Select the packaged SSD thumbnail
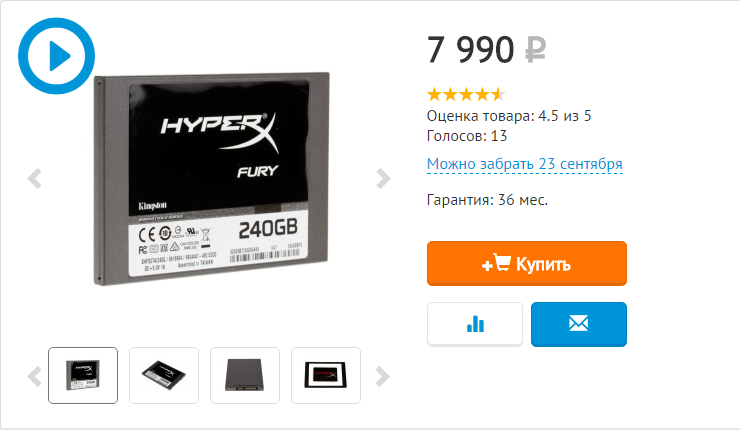The image size is (740, 430). tap(326, 375)
